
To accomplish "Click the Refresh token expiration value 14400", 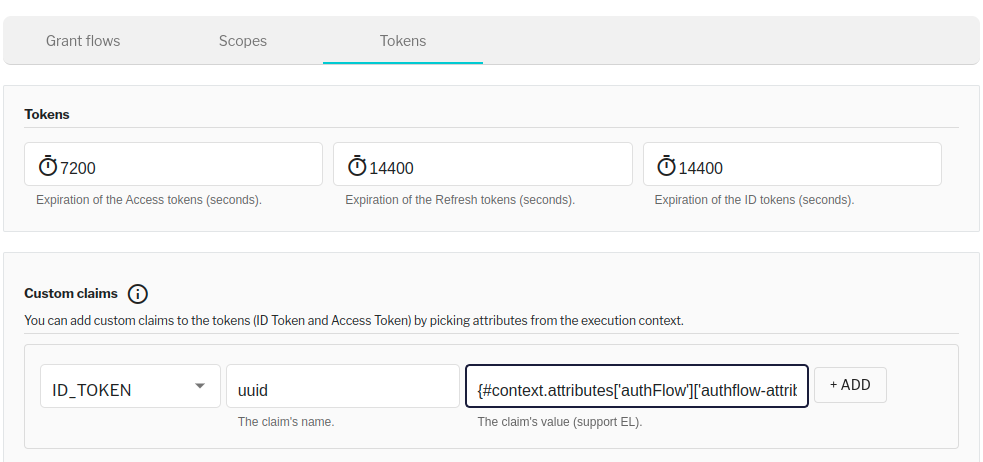I will (x=392, y=168).
